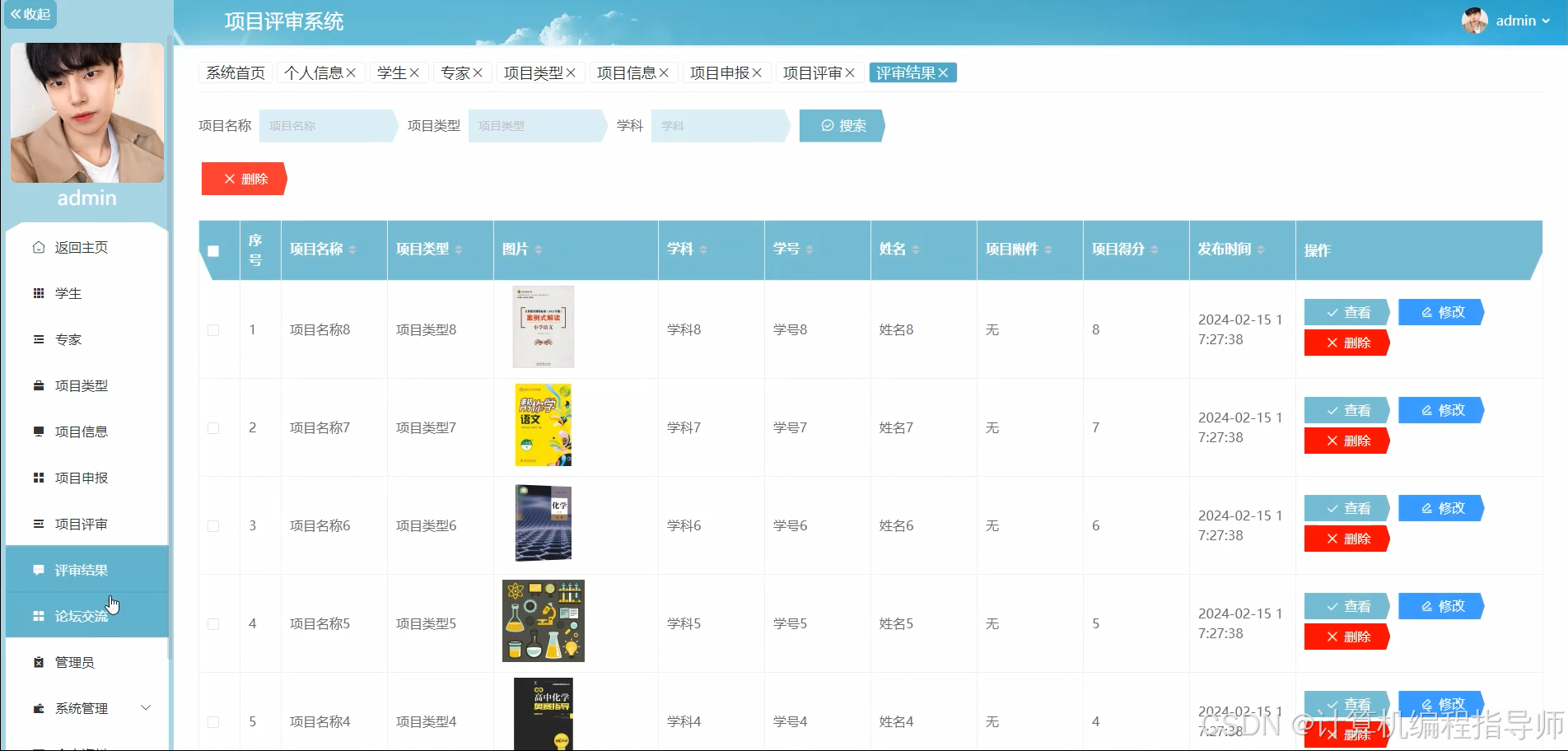This screenshot has height=751, width=1568.
Task: Open 项目评审 in sidebar menu
Action: coord(86,524)
